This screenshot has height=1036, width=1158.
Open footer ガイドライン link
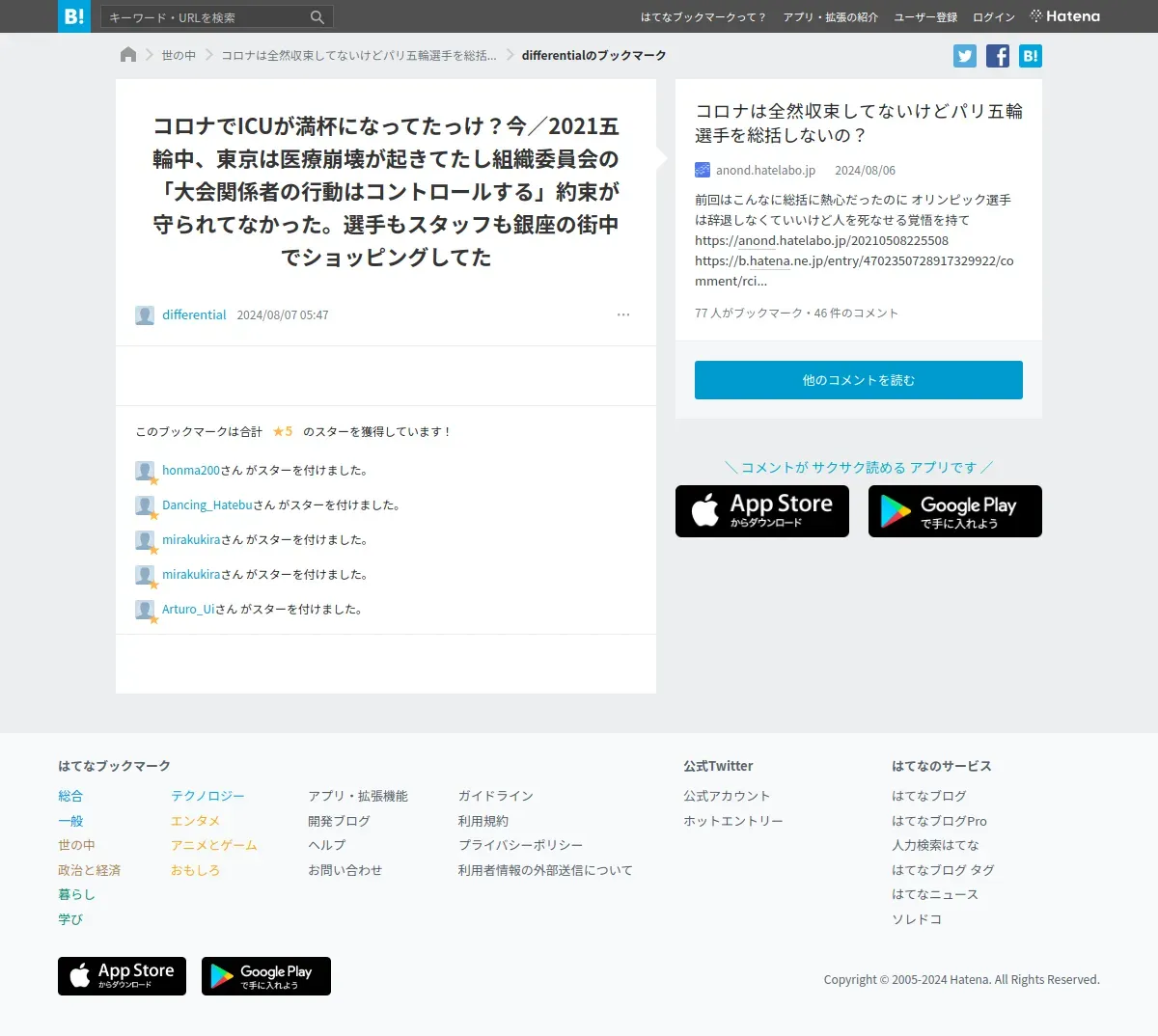(x=495, y=796)
